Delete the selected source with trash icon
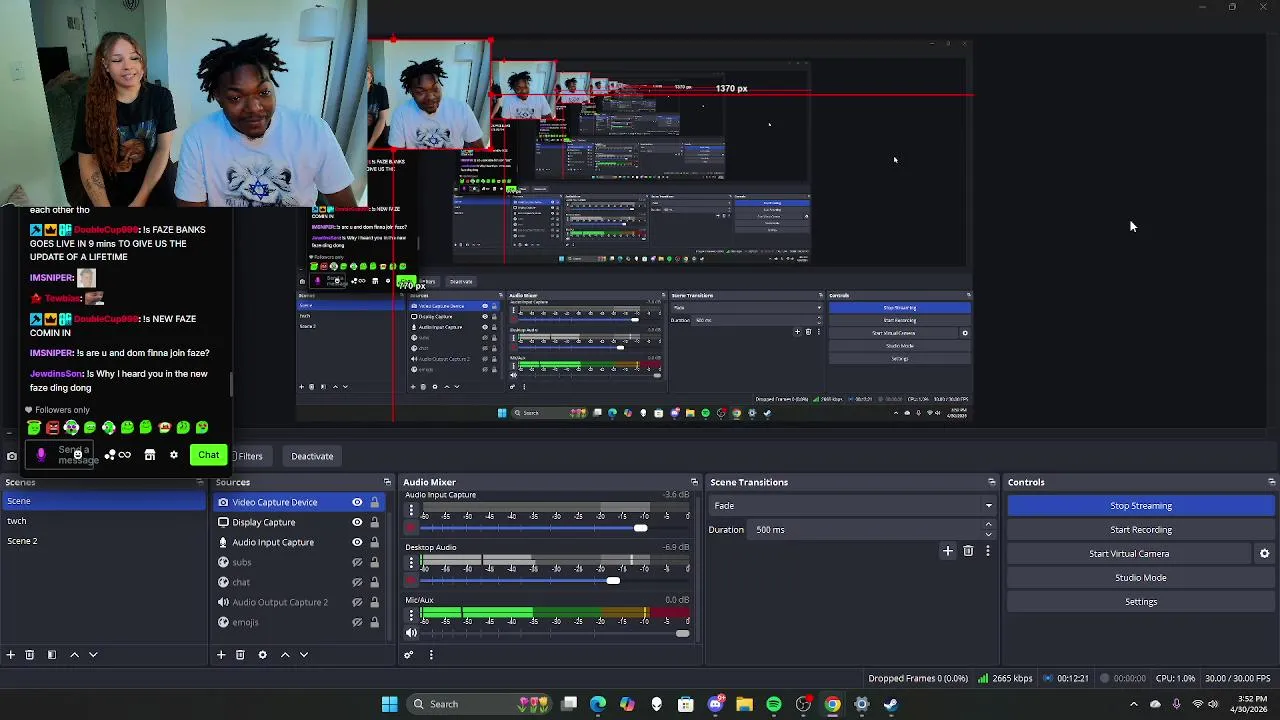 click(x=240, y=655)
